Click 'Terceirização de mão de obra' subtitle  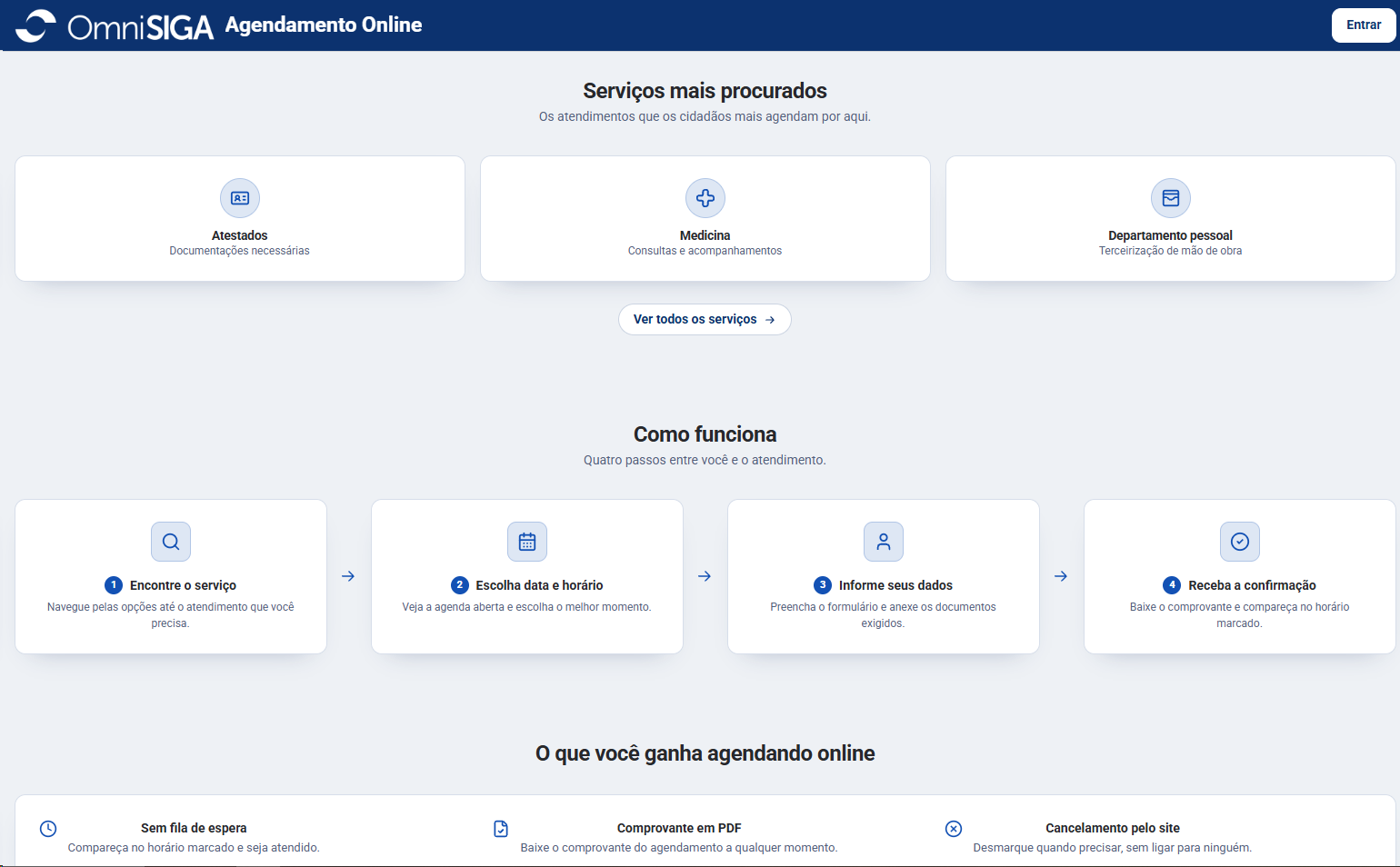coord(1171,251)
